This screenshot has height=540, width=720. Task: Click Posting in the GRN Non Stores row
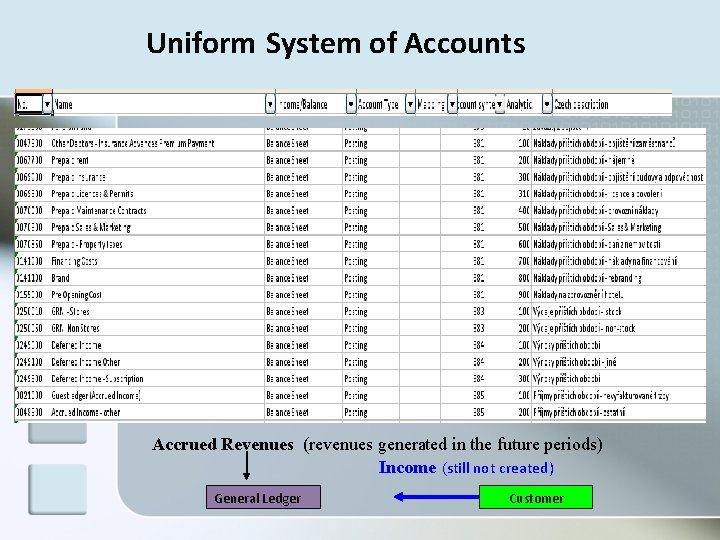[356, 328]
